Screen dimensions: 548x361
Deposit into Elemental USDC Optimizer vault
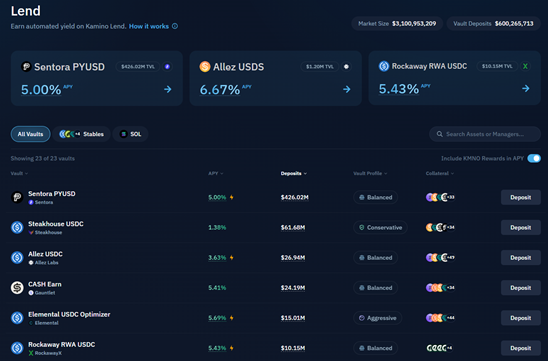[521, 318]
